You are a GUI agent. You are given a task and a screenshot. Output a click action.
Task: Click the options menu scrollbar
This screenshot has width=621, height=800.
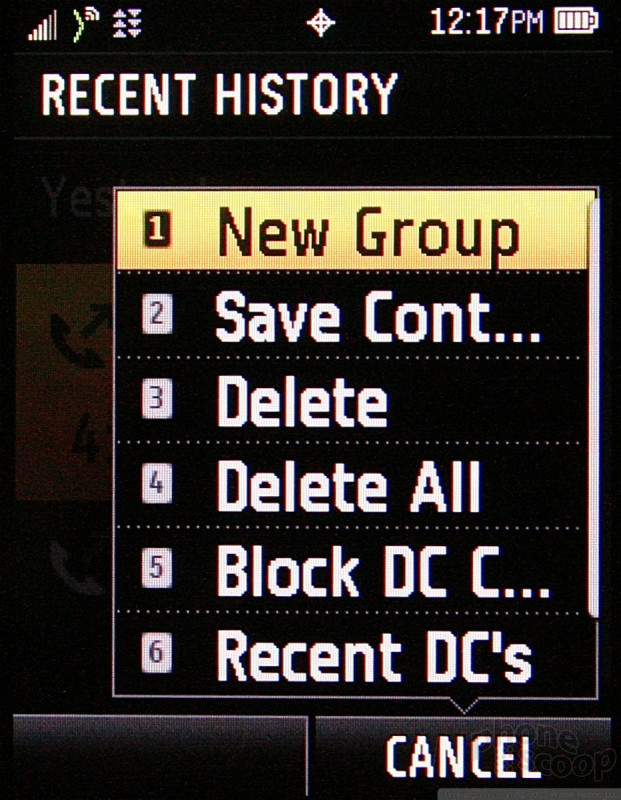[594, 408]
